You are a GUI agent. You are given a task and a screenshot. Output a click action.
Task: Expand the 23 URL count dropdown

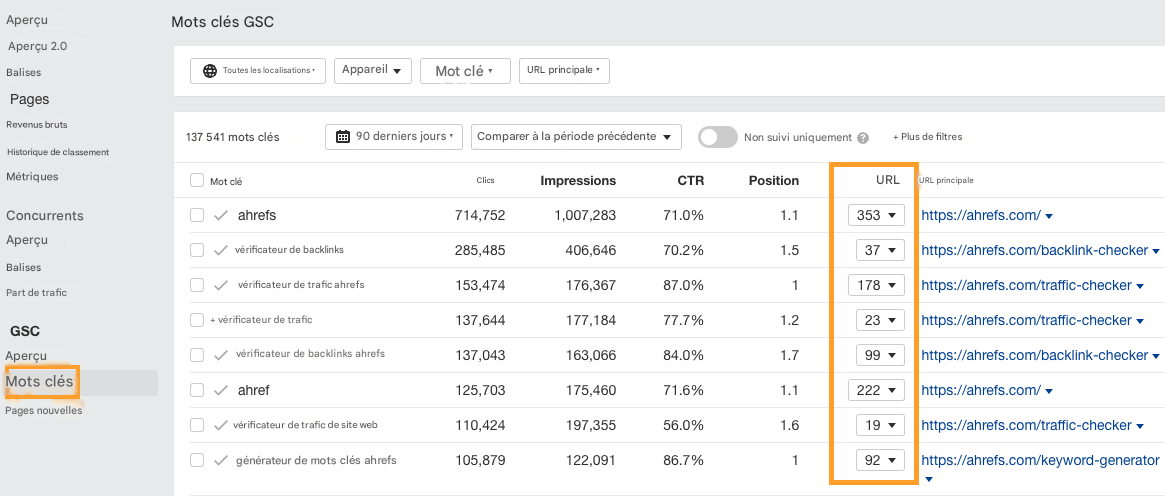tap(880, 320)
